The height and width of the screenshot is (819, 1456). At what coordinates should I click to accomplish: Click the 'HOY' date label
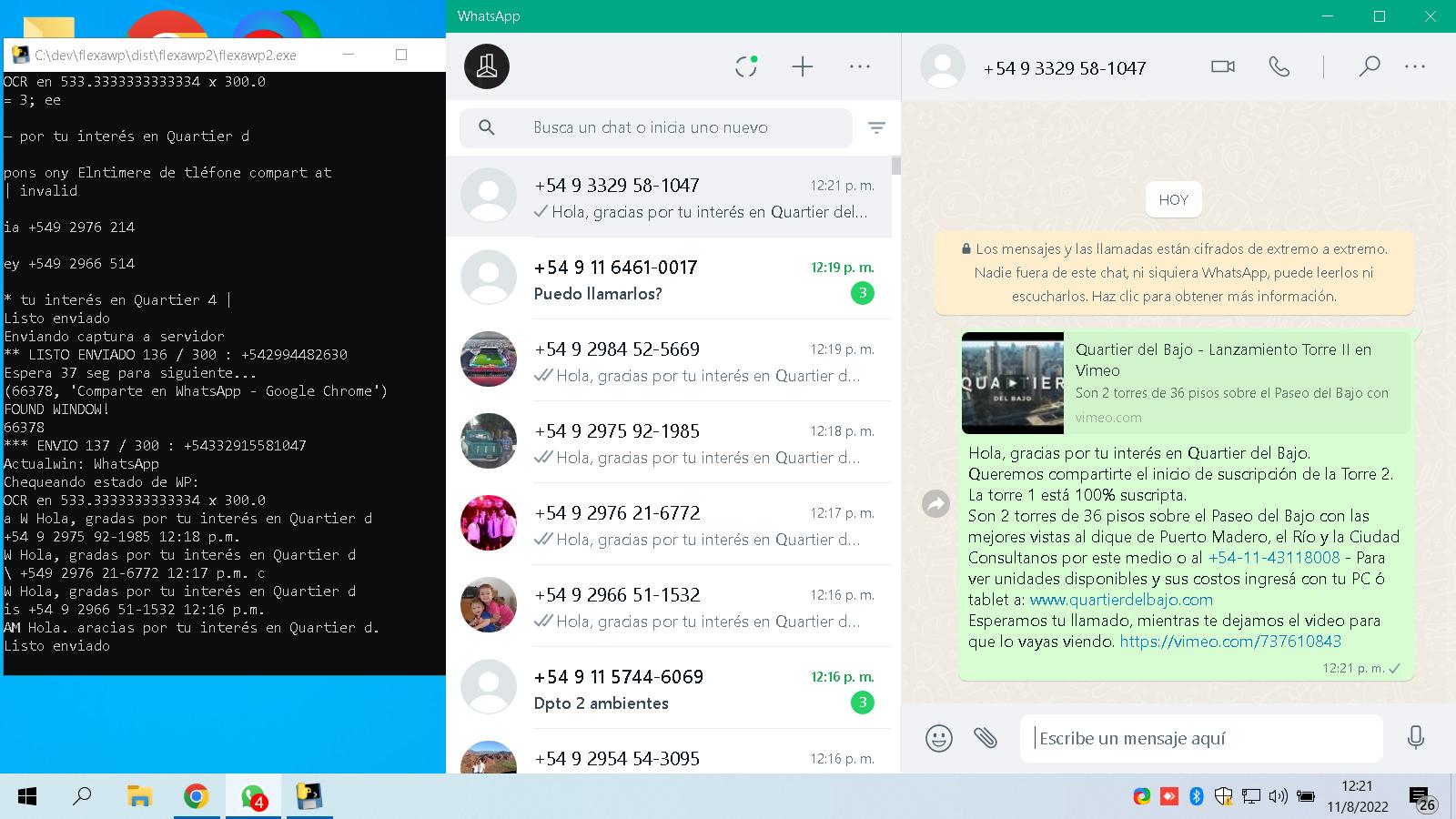pyautogui.click(x=1174, y=200)
